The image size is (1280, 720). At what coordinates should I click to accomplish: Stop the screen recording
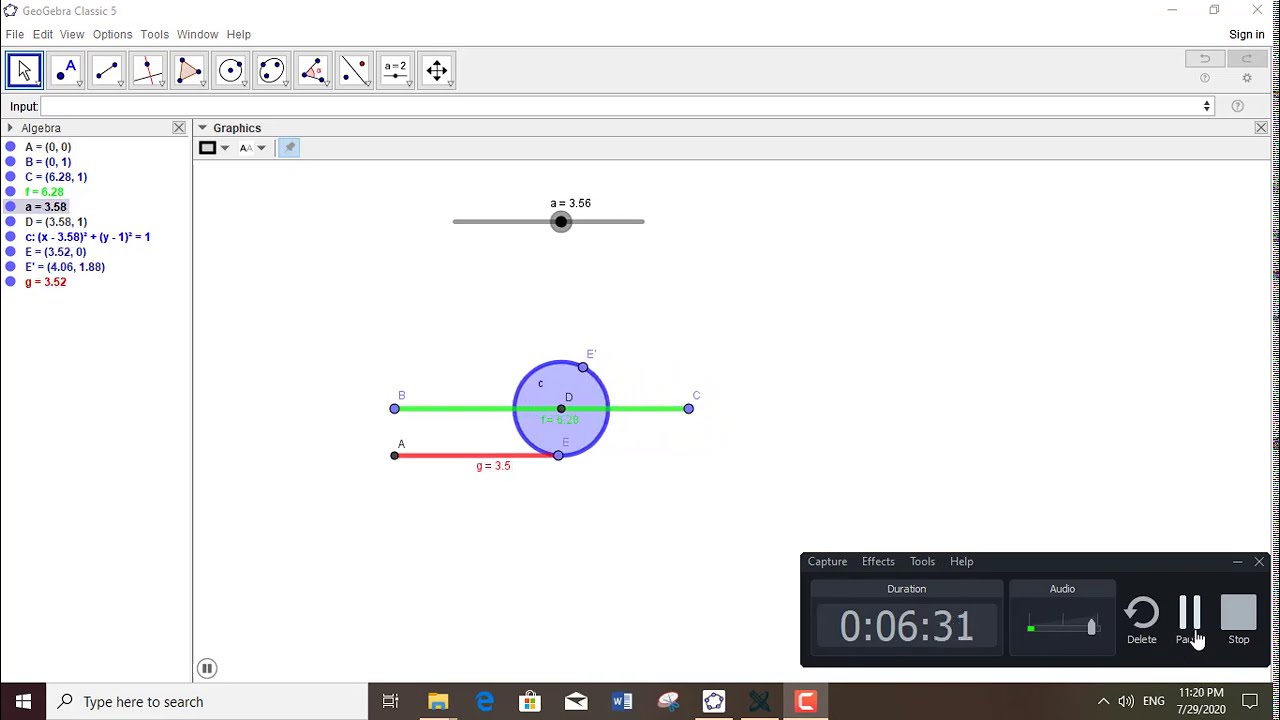1239,620
